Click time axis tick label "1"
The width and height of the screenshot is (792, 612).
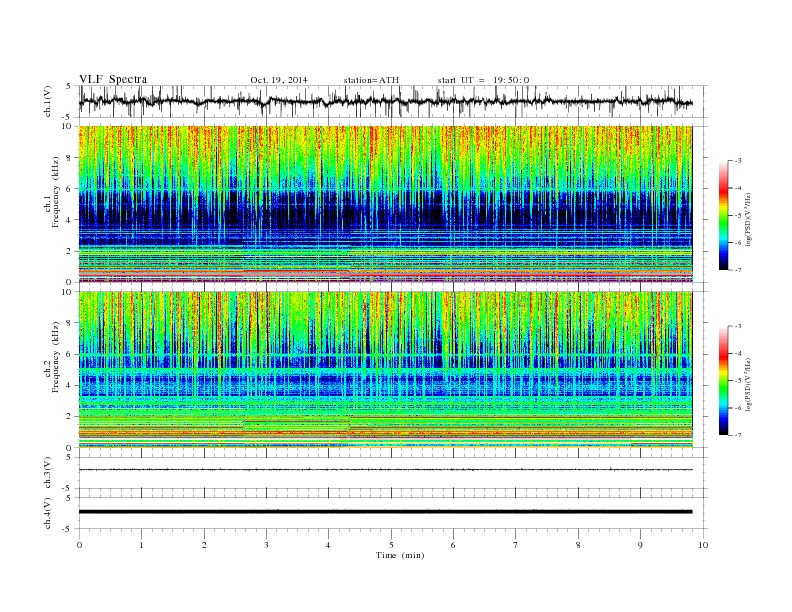(141, 545)
